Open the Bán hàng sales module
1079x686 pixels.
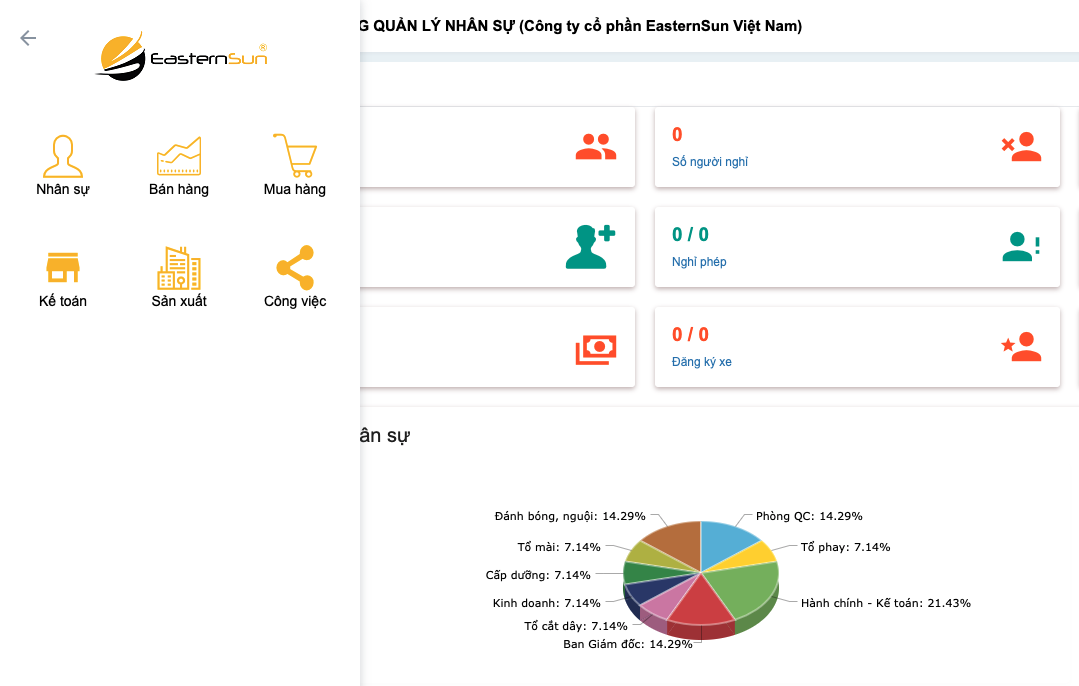pyautogui.click(x=179, y=165)
